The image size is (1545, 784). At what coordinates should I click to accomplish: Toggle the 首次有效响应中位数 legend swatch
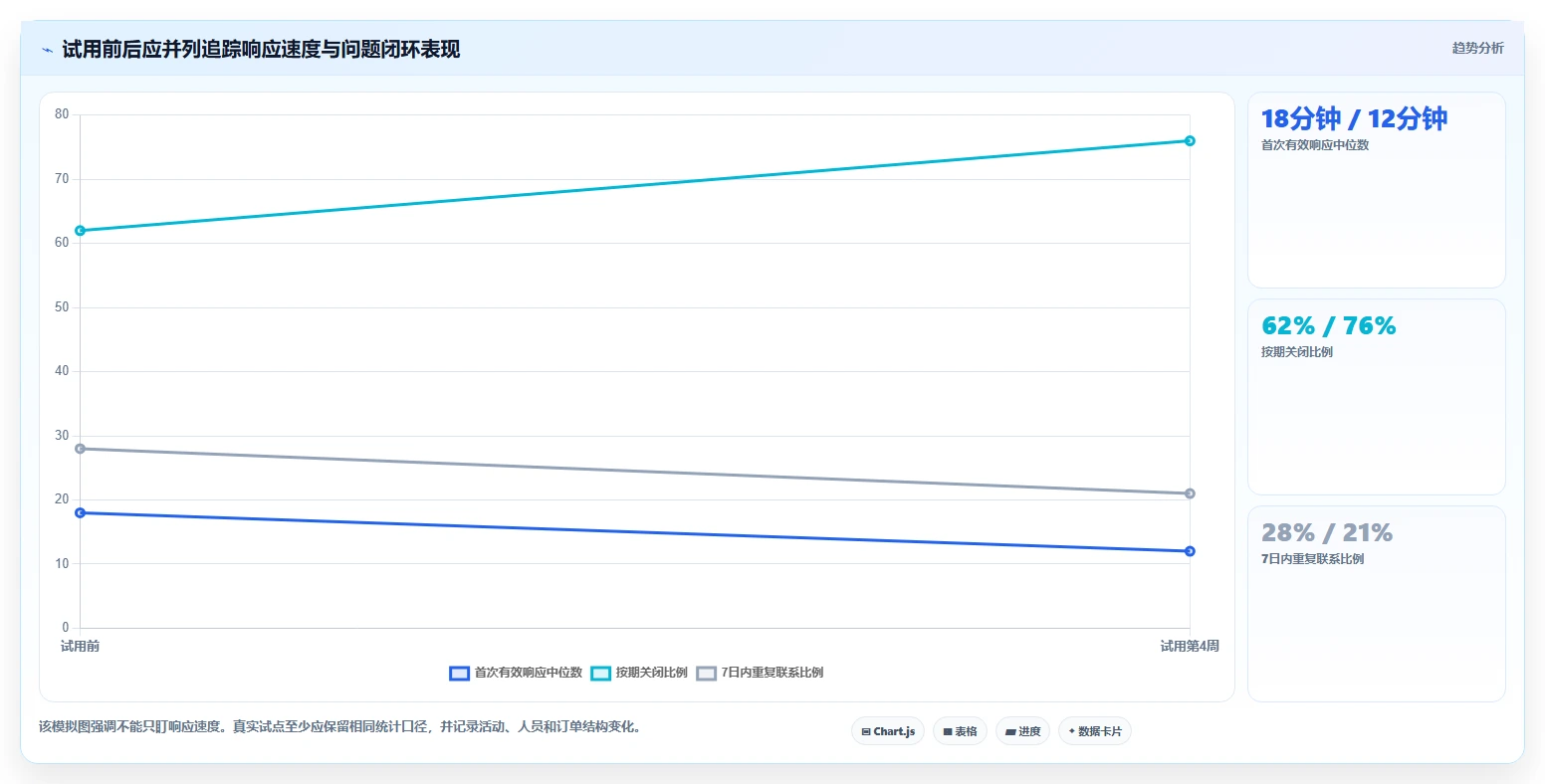click(459, 674)
